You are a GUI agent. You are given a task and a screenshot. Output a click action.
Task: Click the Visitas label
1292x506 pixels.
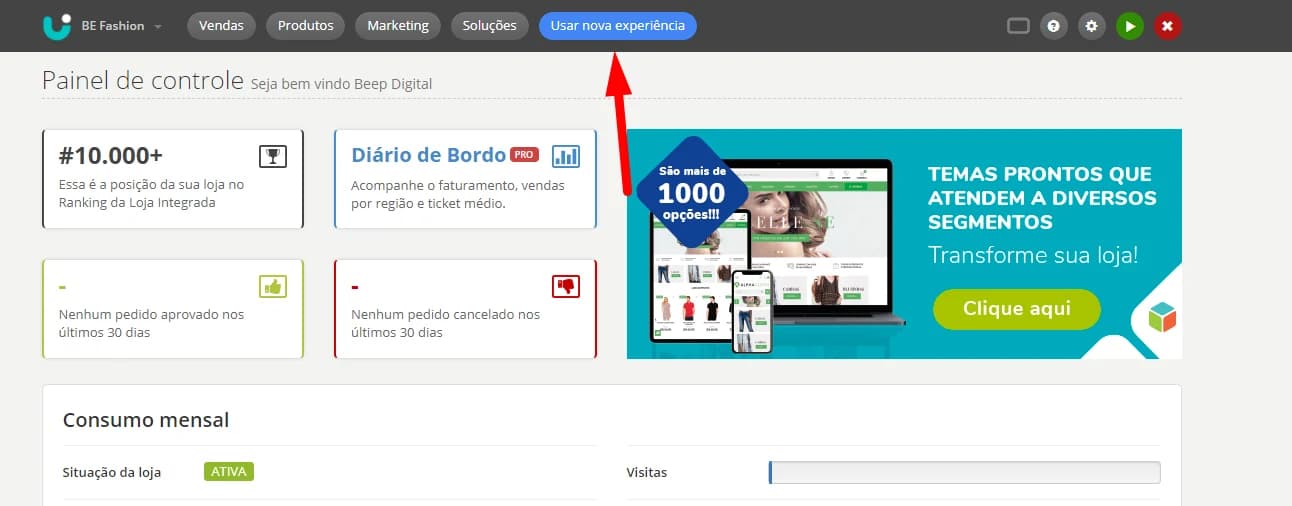(647, 472)
